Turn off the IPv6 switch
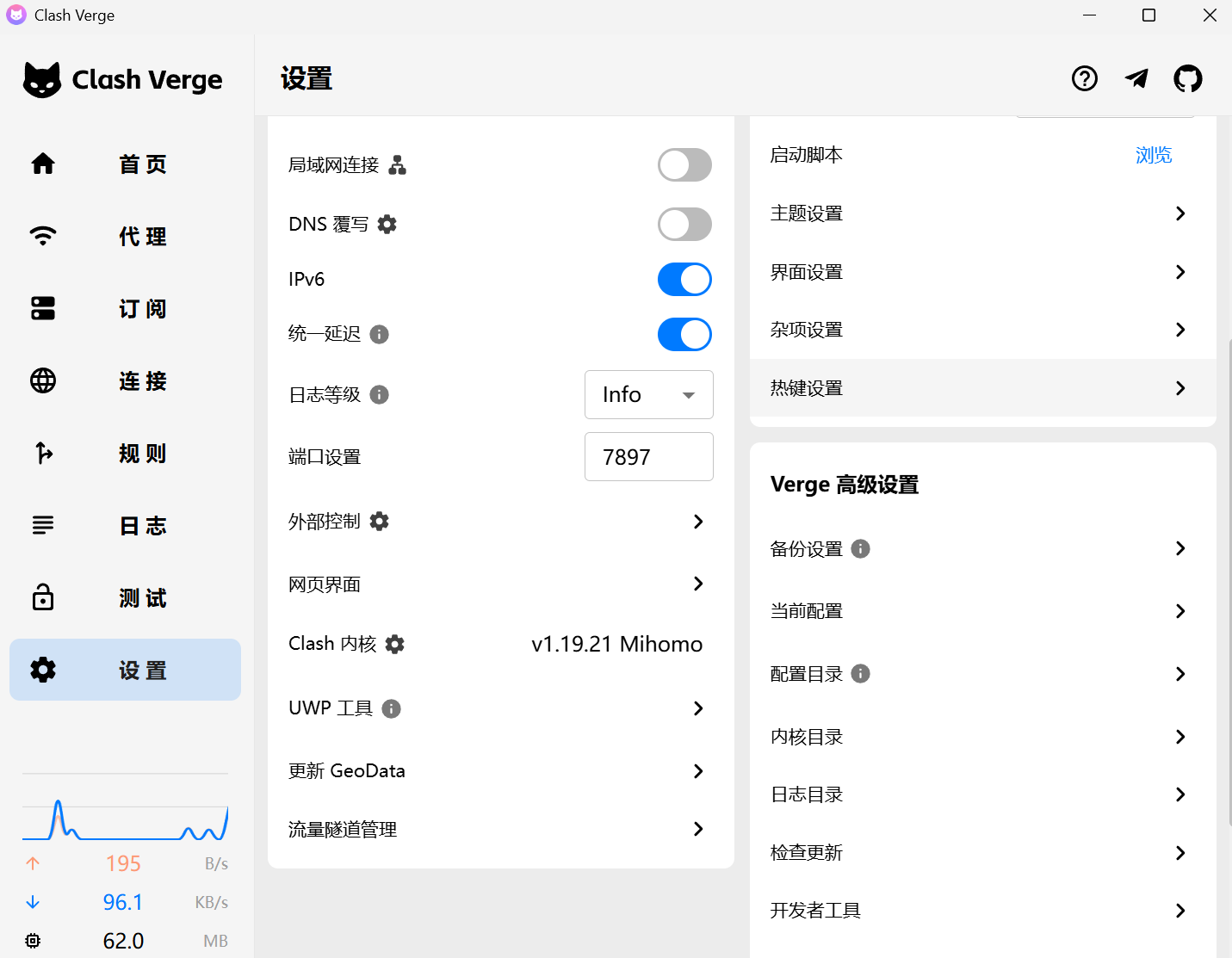1232x958 pixels. pos(684,280)
